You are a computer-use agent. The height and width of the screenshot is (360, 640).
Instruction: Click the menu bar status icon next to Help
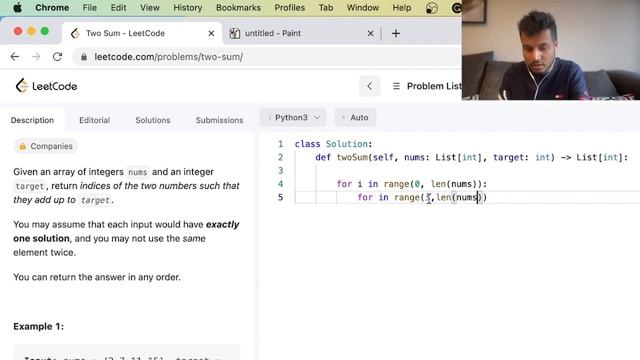431,8
